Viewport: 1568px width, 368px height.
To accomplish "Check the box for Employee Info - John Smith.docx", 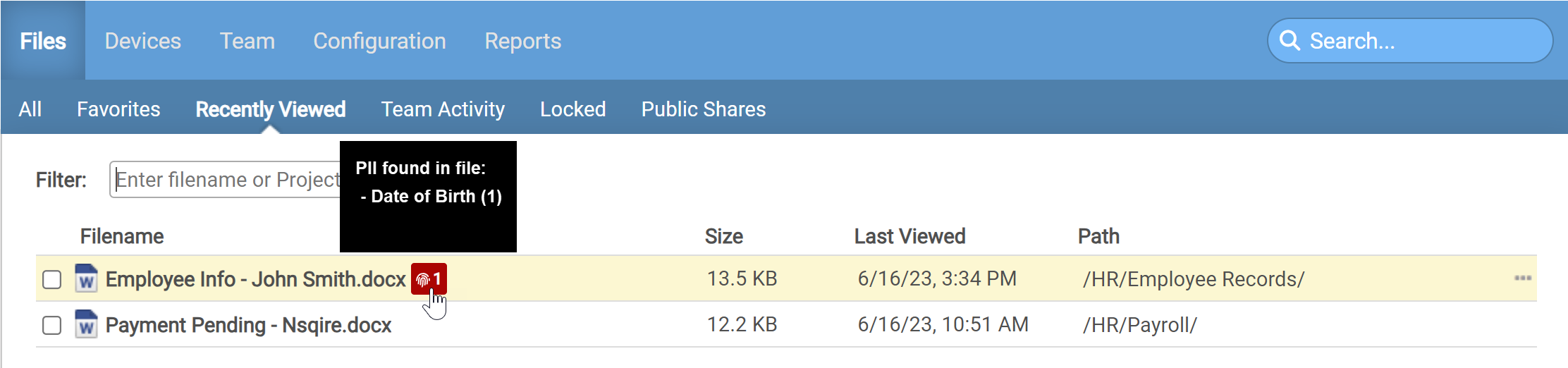I will (52, 280).
